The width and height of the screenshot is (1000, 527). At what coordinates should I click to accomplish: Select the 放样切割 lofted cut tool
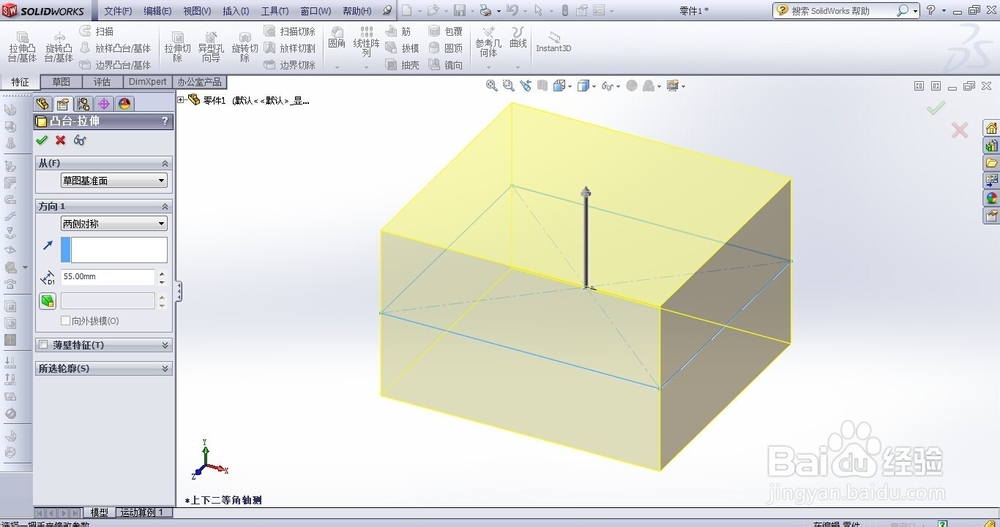[x=290, y=48]
